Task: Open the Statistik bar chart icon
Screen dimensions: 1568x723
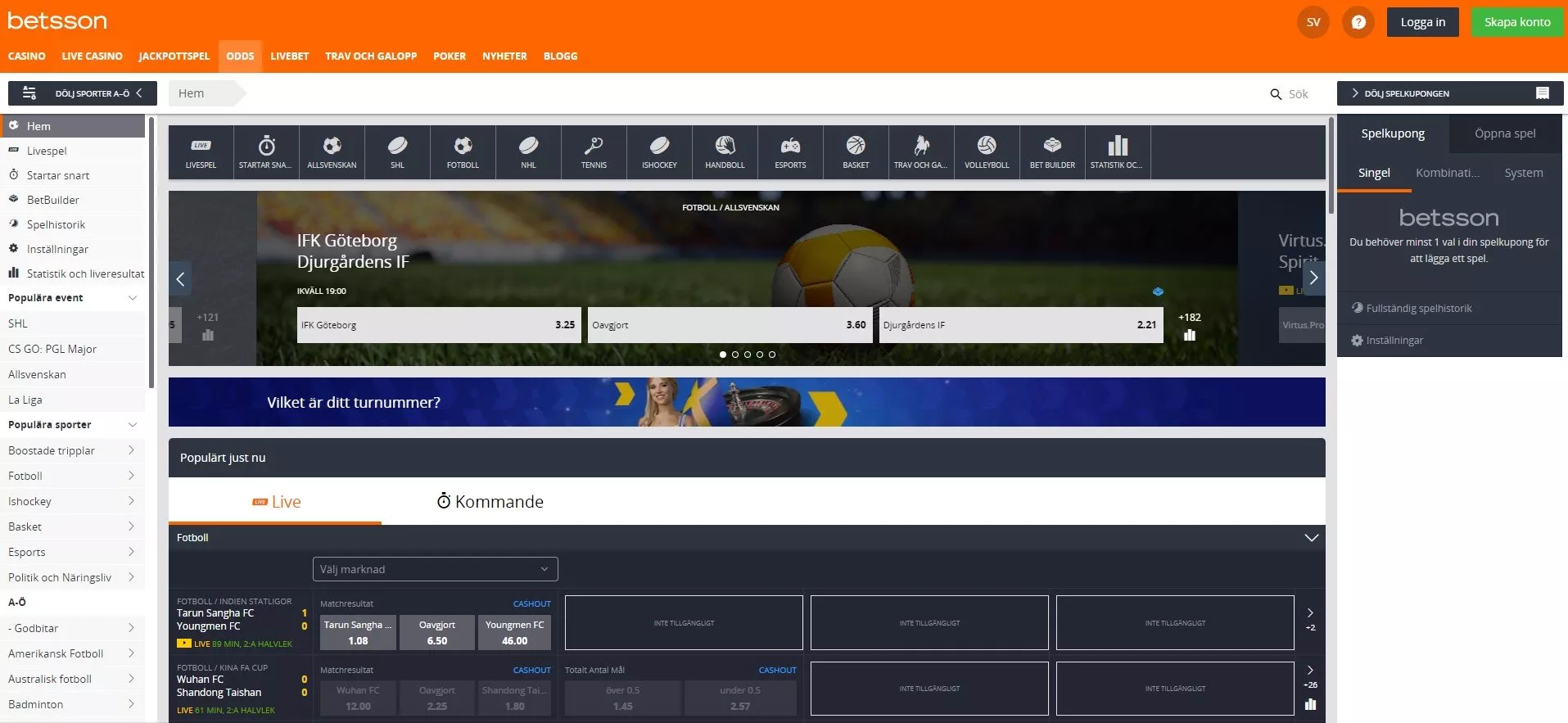Action: [1118, 152]
